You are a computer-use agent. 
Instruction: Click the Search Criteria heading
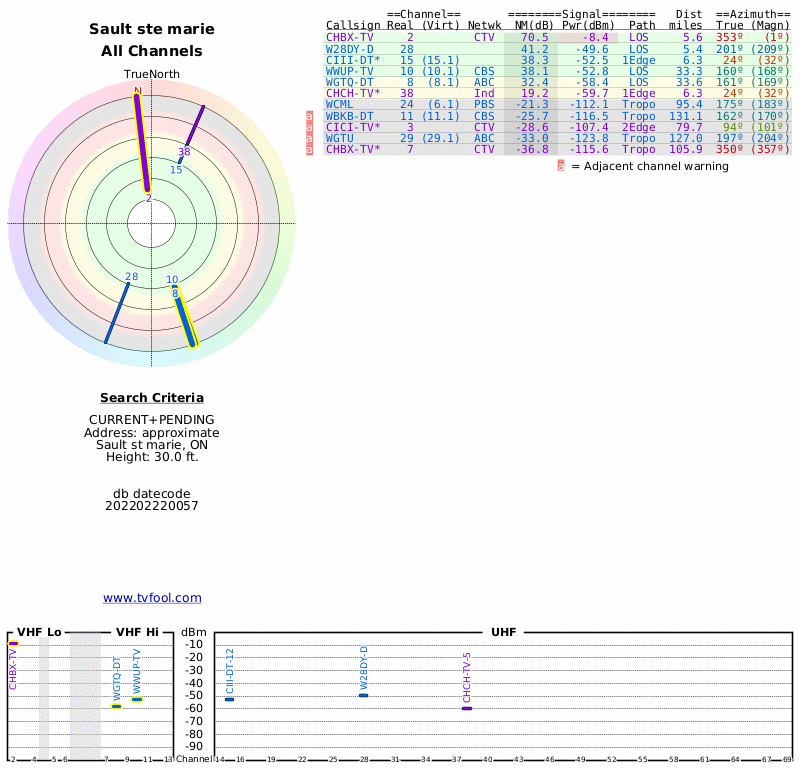point(152,398)
